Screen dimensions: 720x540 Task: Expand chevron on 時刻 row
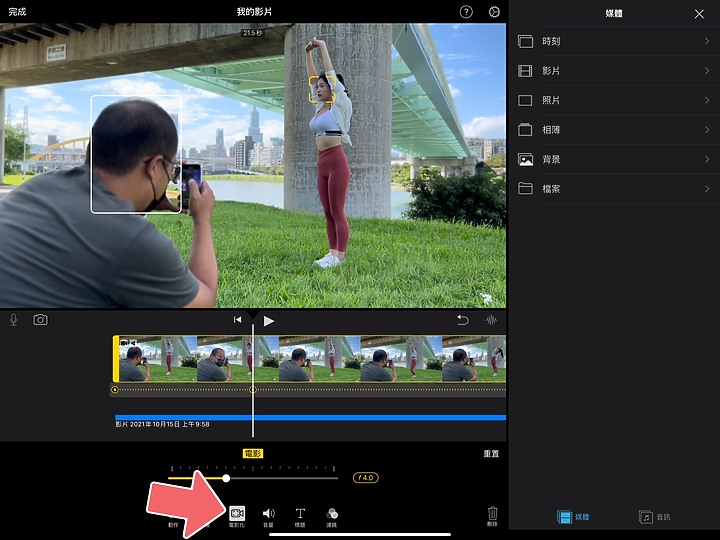707,41
